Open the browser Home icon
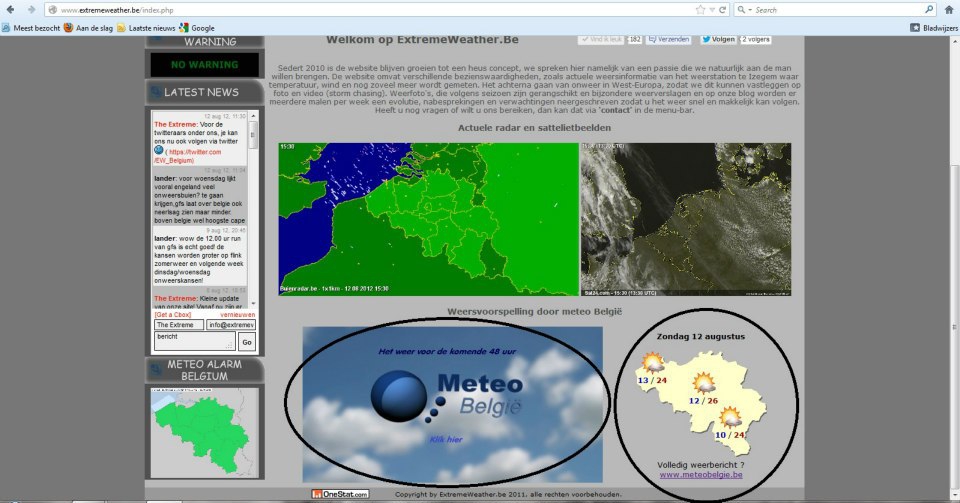The height and width of the screenshot is (503, 960). pyautogui.click(x=950, y=10)
